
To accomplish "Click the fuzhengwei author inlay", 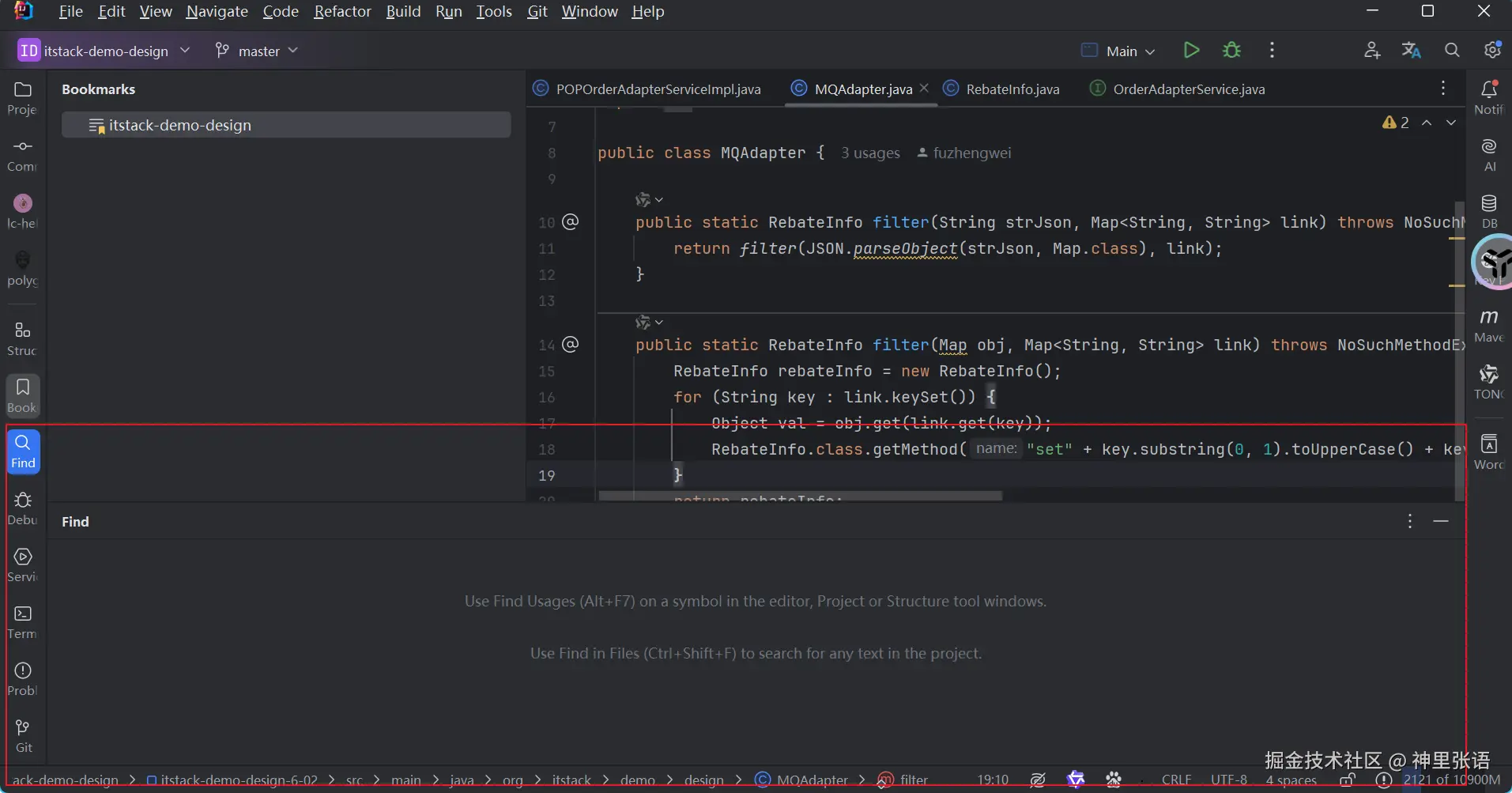I will 964,153.
